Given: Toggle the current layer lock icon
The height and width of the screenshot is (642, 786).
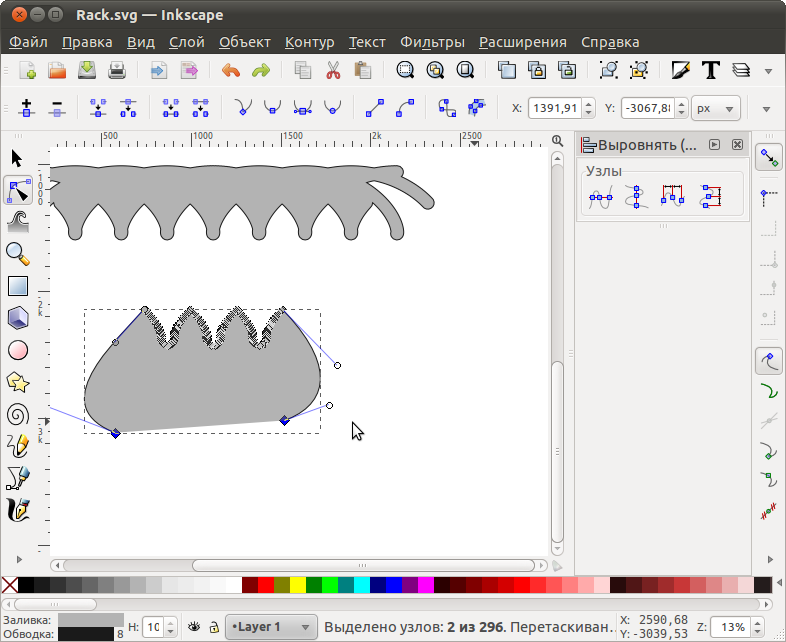Looking at the screenshot, I should pos(214,627).
